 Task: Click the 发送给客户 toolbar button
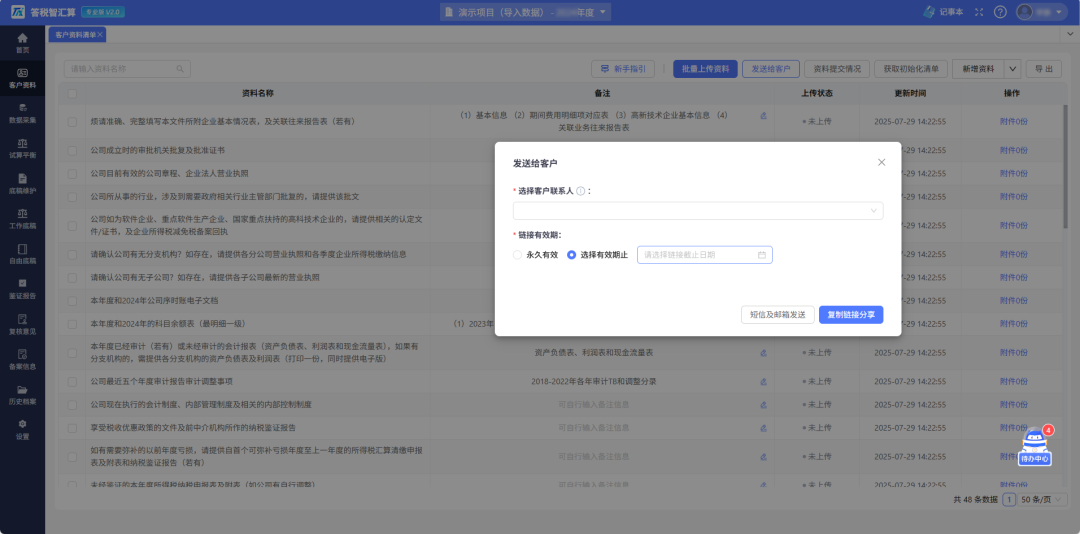click(x=771, y=69)
